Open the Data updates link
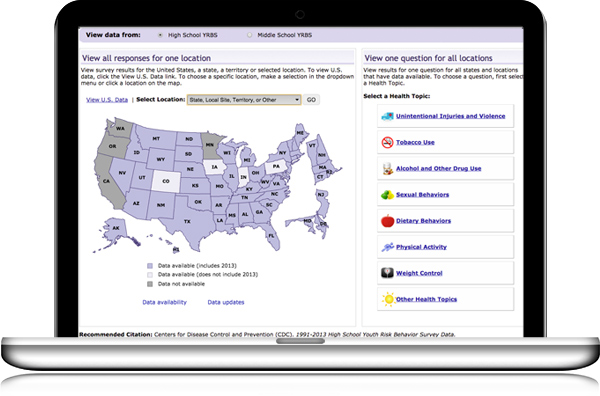This screenshot has width=600, height=396. click(226, 302)
